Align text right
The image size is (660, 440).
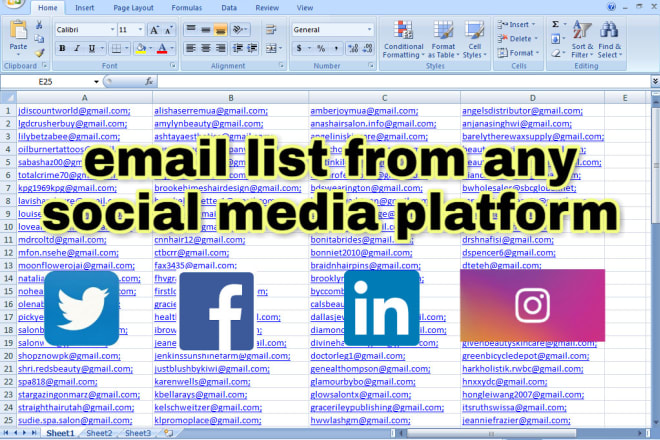220,48
